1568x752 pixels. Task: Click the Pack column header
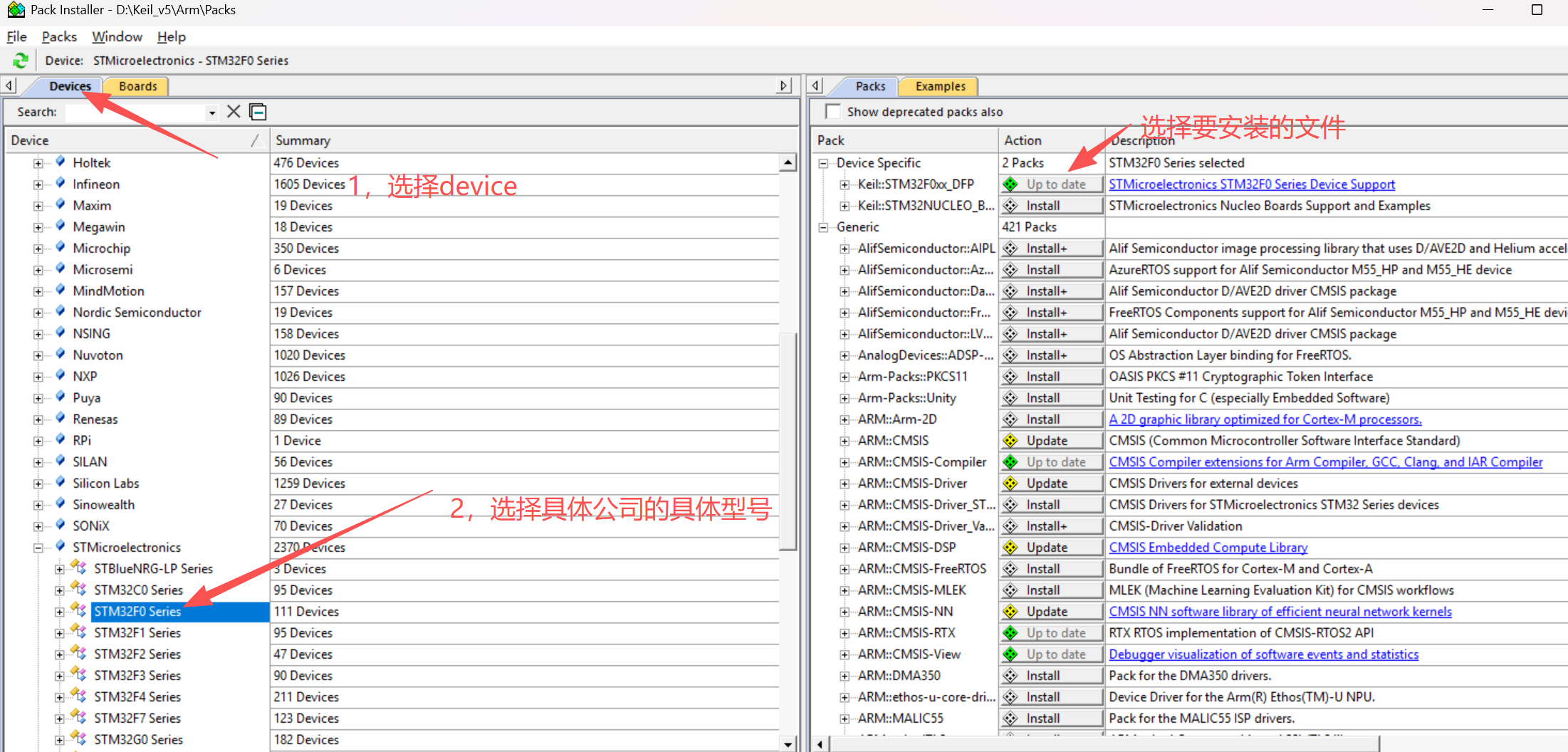(904, 140)
